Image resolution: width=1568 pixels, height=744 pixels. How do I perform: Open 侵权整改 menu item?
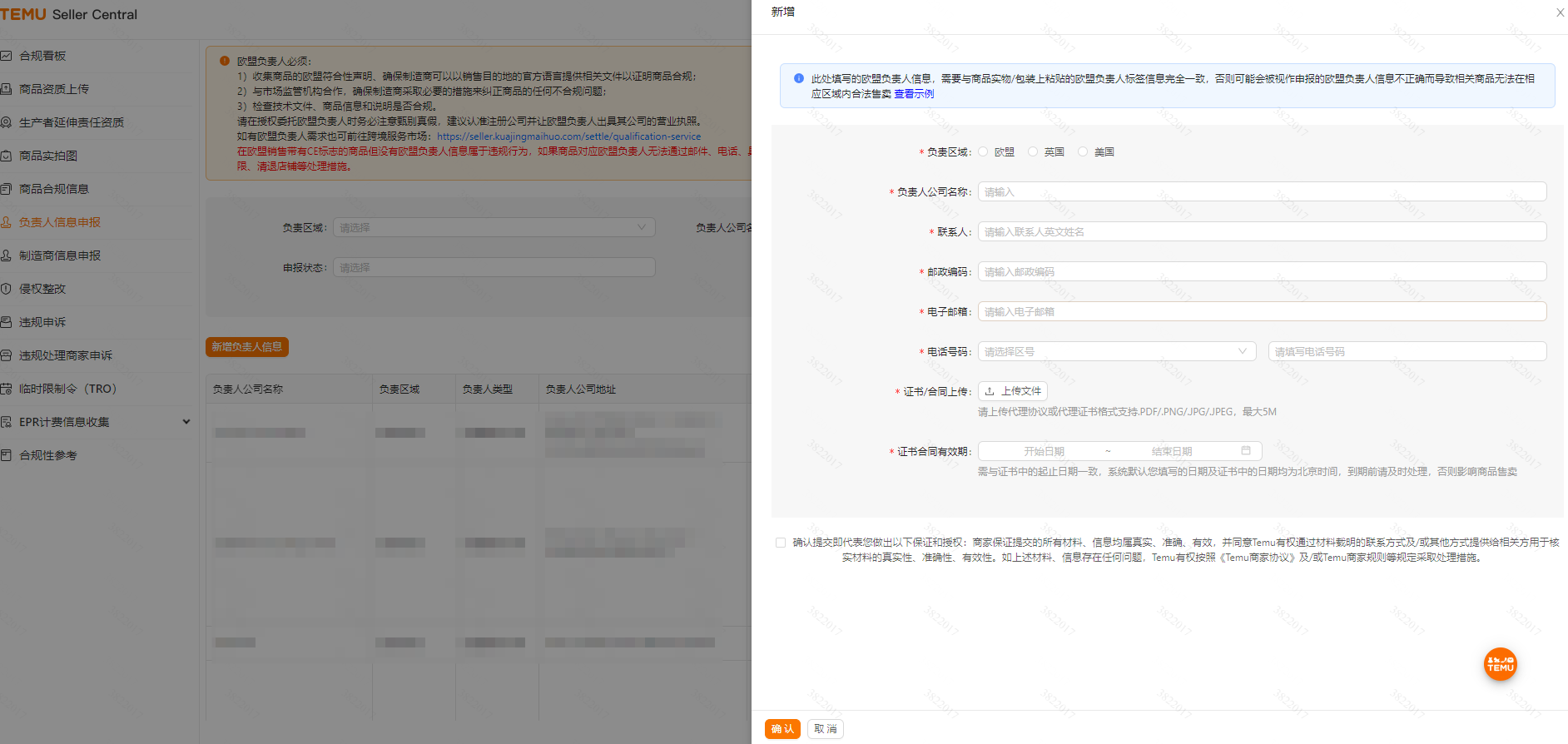42,289
